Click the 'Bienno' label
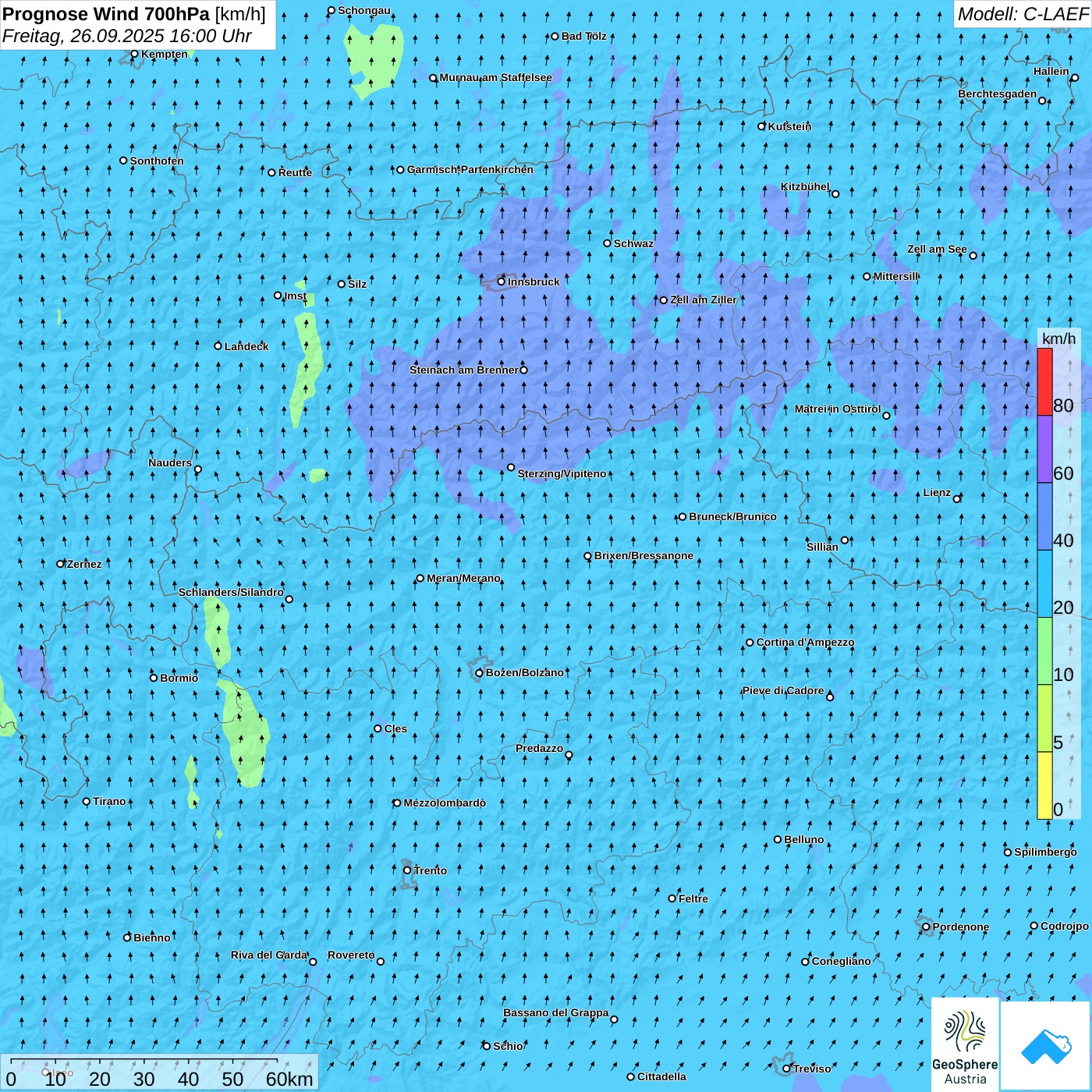Screen dimensions: 1092x1092 point(151,938)
